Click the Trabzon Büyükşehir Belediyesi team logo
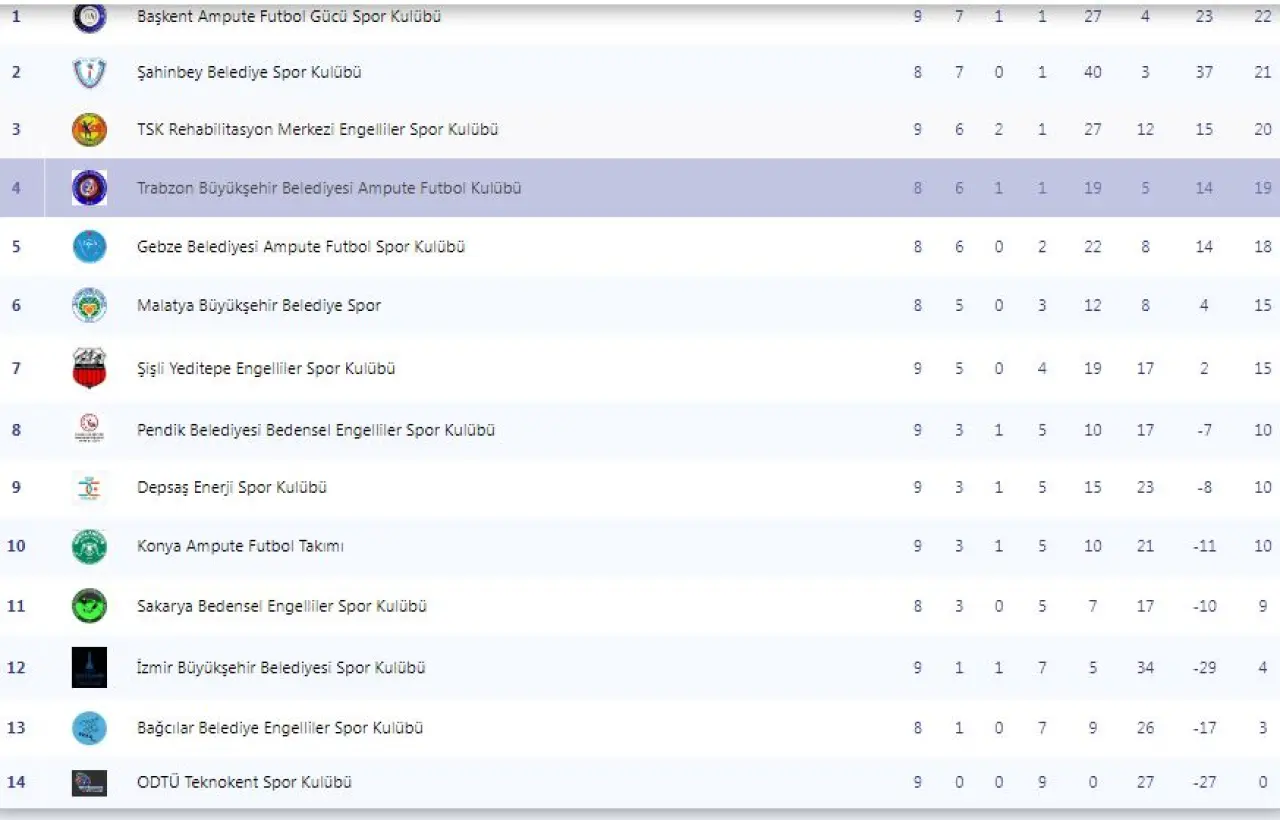Image resolution: width=1280 pixels, height=820 pixels. (x=89, y=188)
